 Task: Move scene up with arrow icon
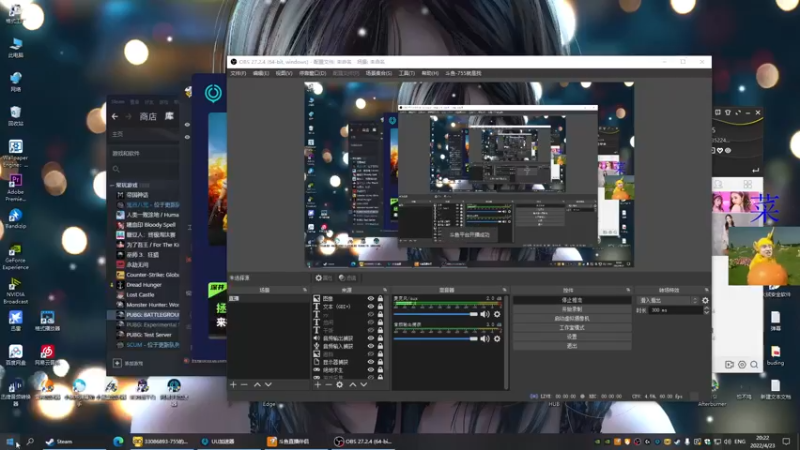[257, 385]
